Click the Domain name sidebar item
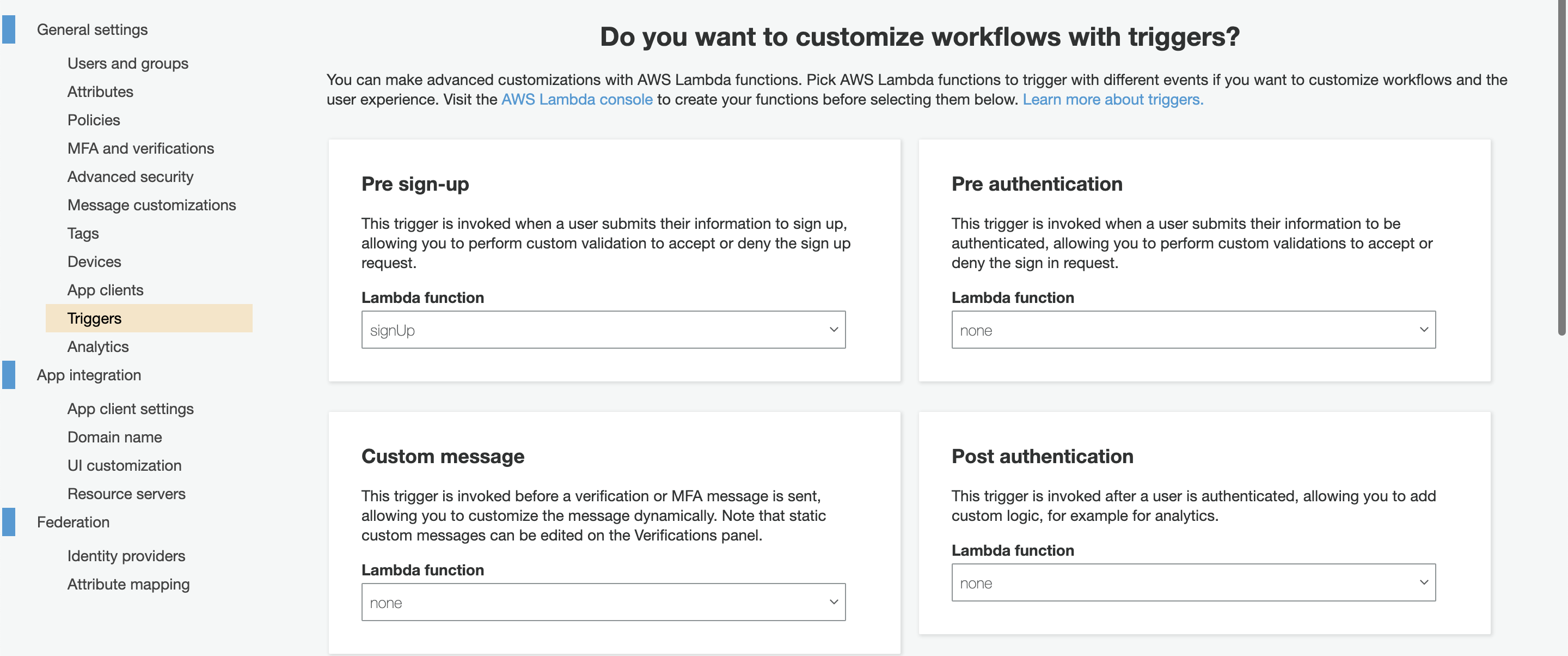This screenshot has width=1568, height=656. tap(114, 436)
